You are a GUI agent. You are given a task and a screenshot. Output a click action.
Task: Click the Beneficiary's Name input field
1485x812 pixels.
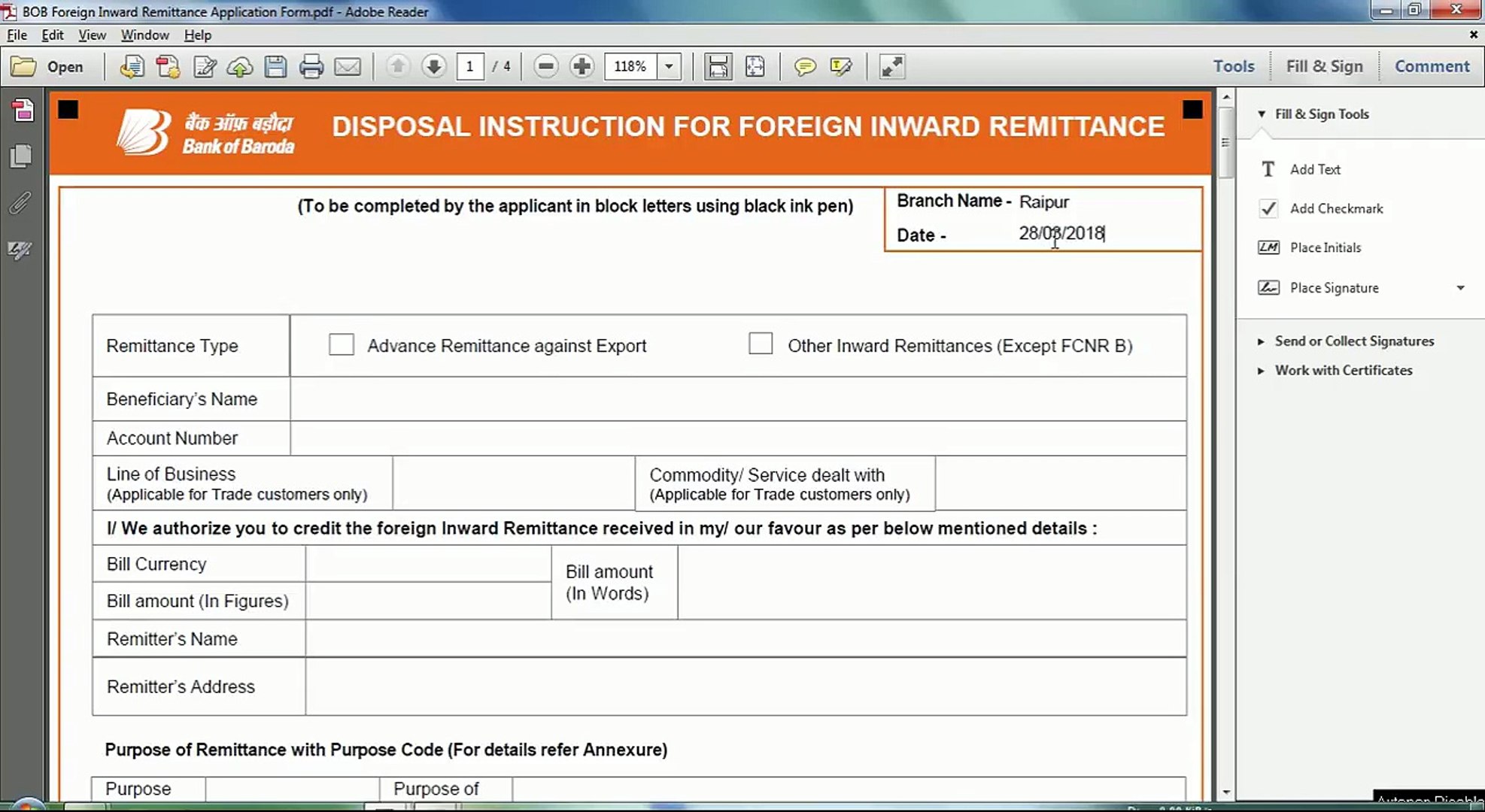(x=737, y=399)
